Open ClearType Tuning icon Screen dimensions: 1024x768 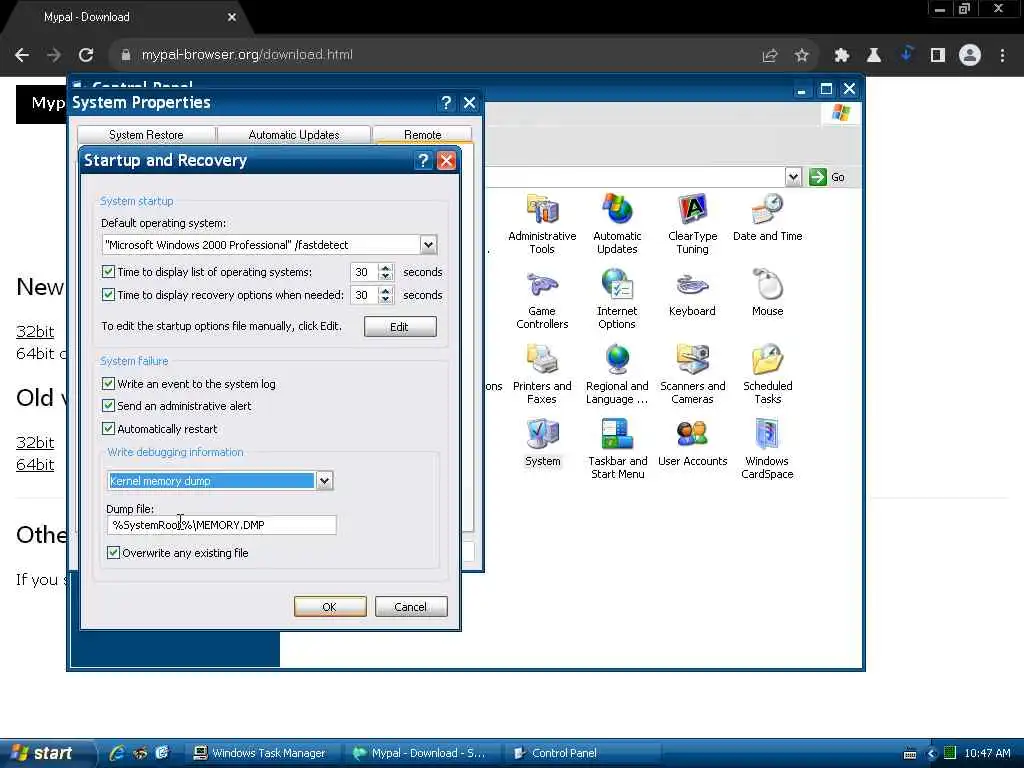point(692,223)
